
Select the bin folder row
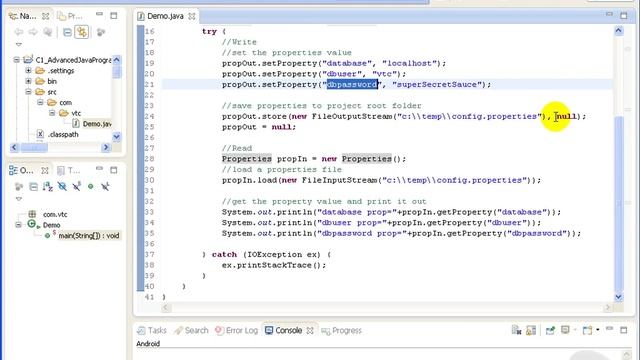tap(52, 81)
